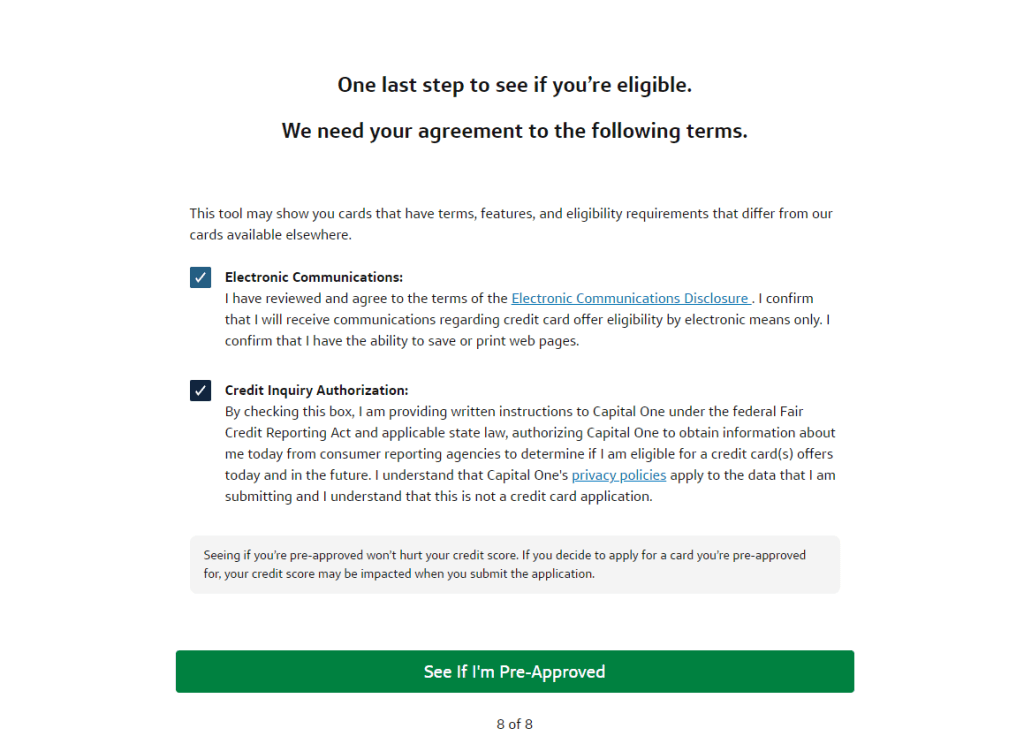
Task: Click "Seeing if you're pre-approved" notice text
Action: 288,555
